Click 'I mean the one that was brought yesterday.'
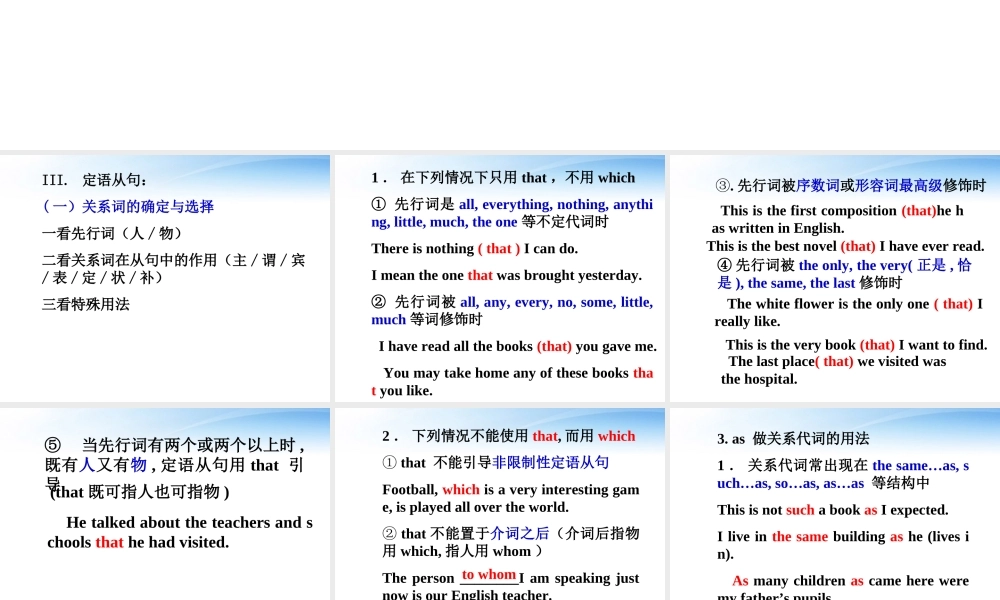Screen dimensions: 1000x600 (x=506, y=275)
